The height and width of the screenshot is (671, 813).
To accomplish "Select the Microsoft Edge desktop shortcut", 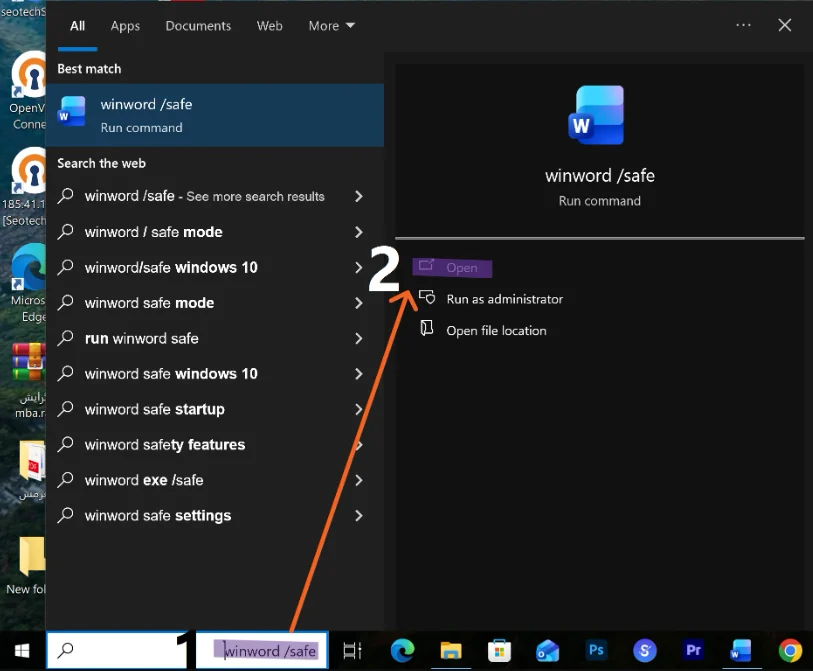I will 29,283.
